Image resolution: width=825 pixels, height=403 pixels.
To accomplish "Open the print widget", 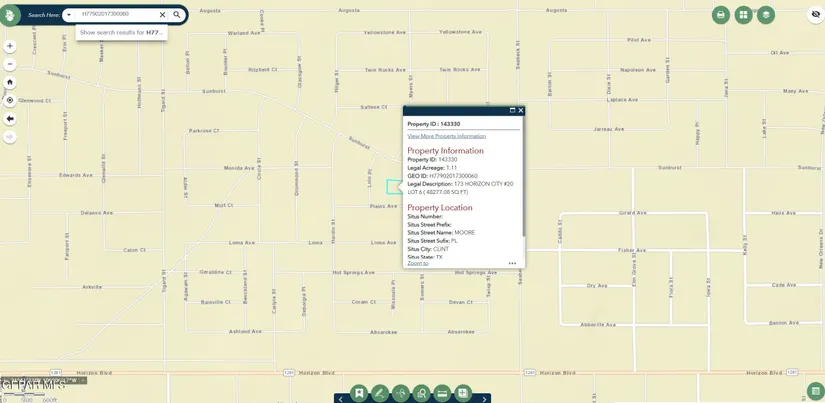I will pyautogui.click(x=720, y=15).
